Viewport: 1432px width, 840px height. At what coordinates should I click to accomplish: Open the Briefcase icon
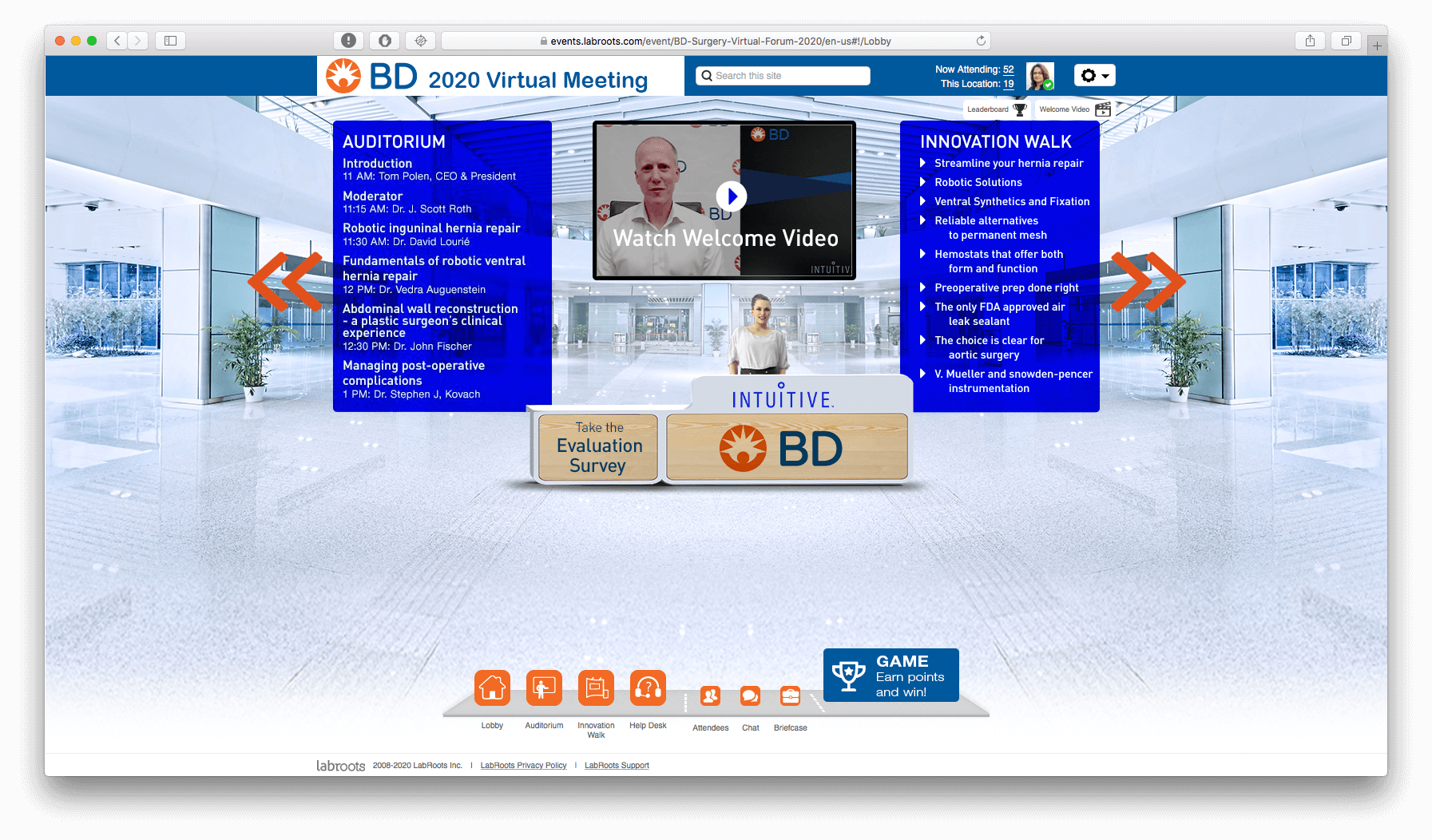coord(790,696)
